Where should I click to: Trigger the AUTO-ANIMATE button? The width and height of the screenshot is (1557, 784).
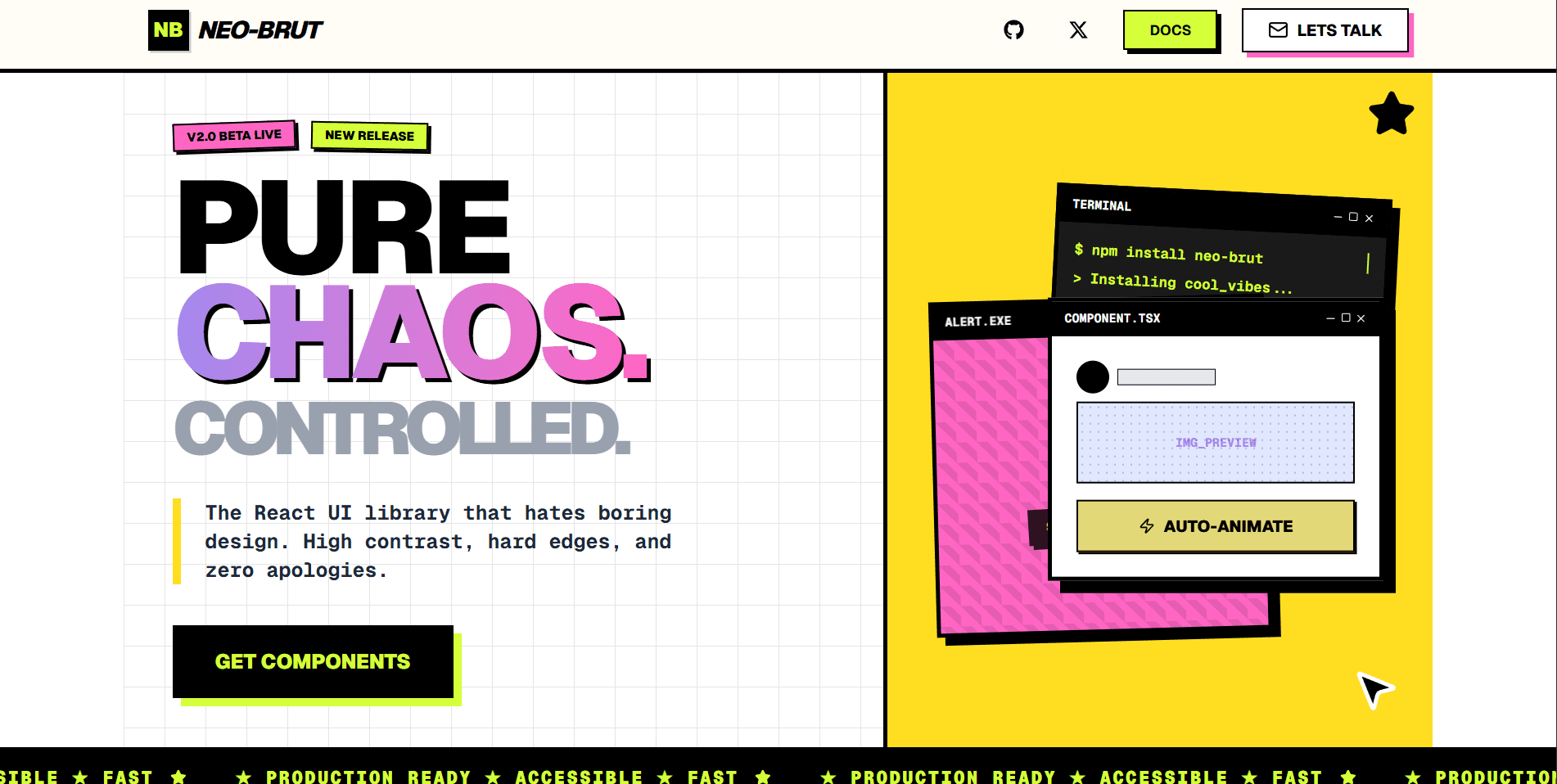(x=1216, y=526)
